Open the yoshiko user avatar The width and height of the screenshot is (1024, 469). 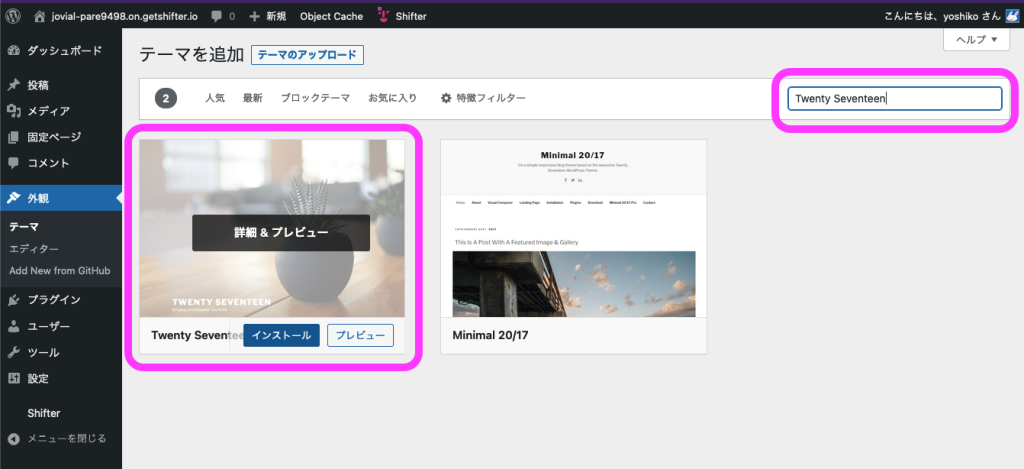[x=1012, y=16]
